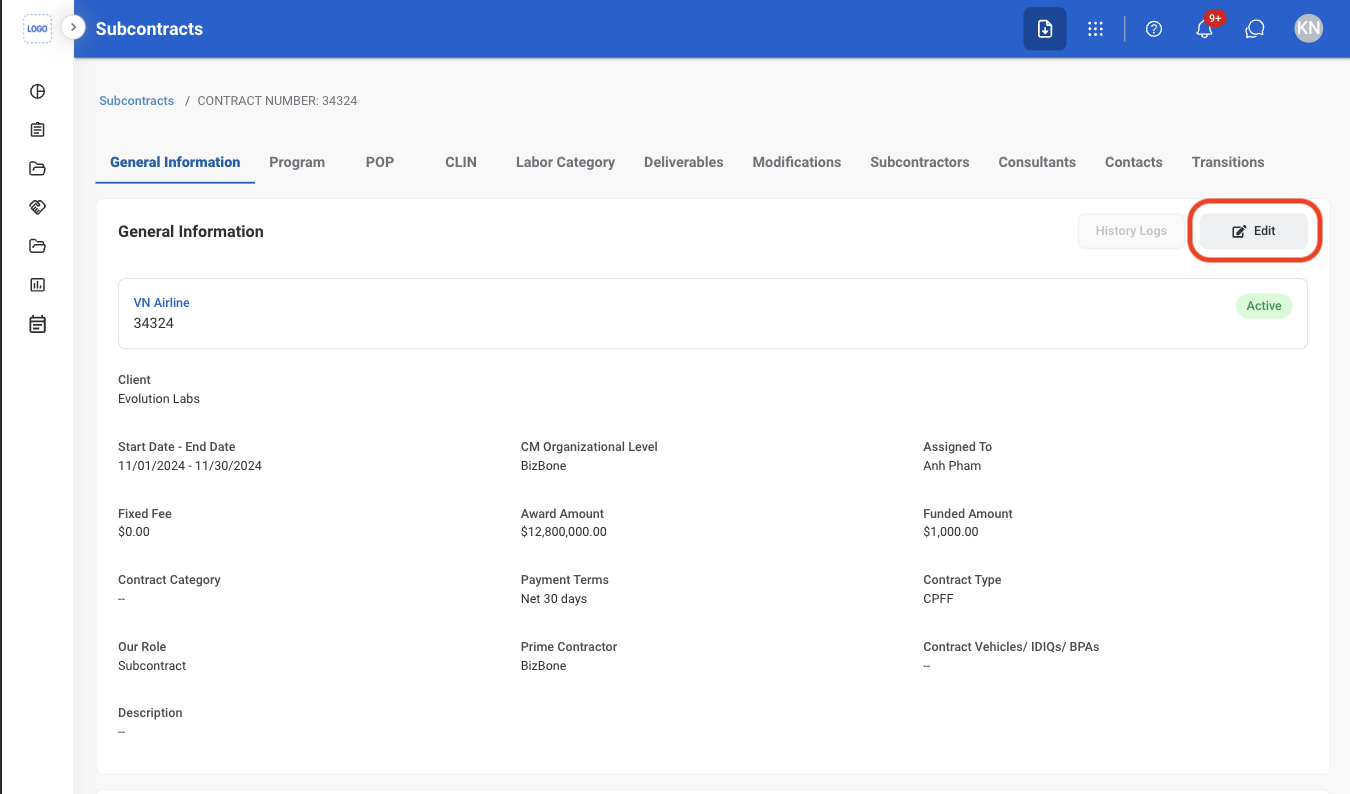Switch to the Labor Category tab
The width and height of the screenshot is (1350, 794).
tap(565, 162)
